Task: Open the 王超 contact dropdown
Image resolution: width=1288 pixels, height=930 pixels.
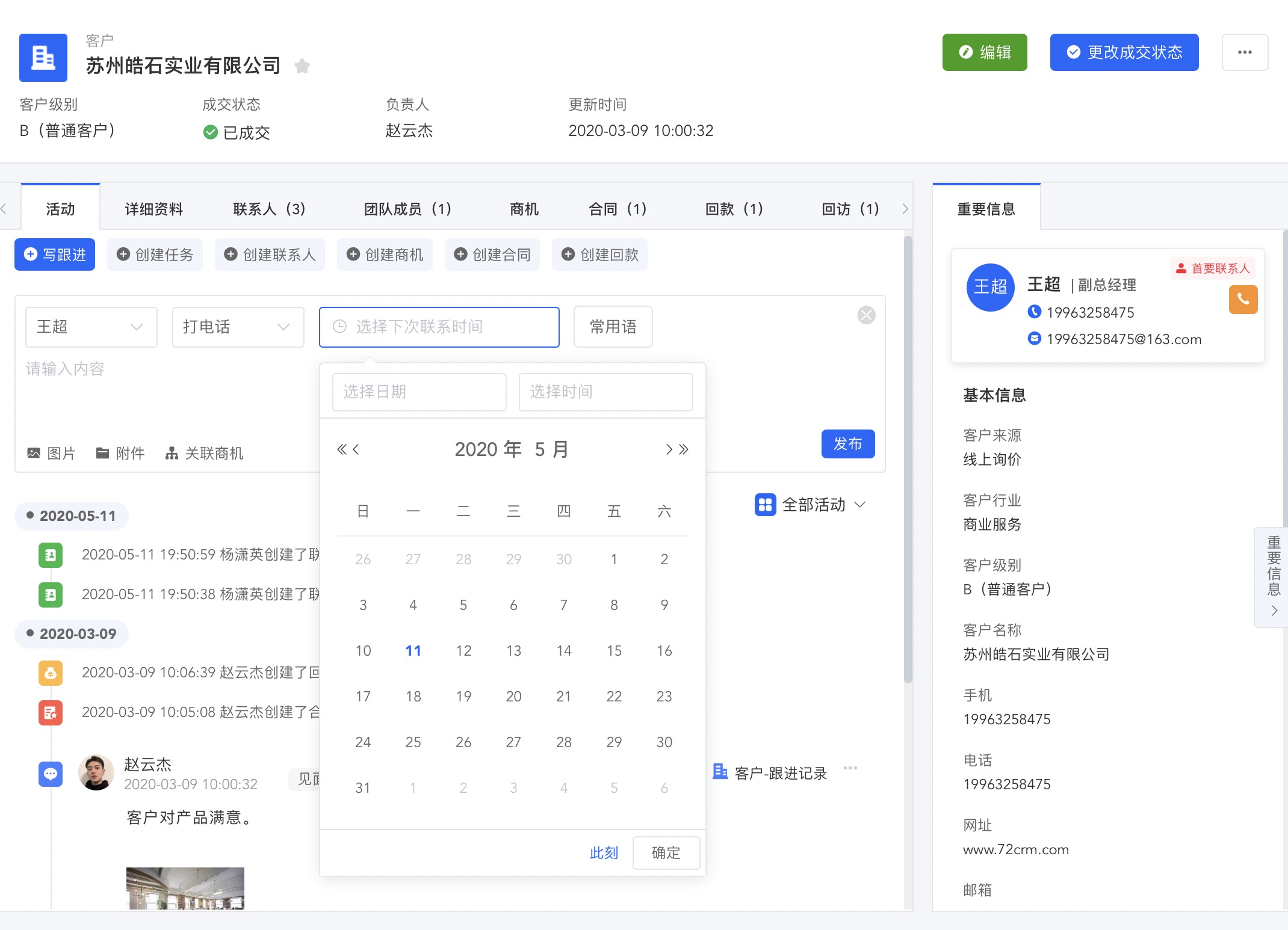Action: pos(91,327)
